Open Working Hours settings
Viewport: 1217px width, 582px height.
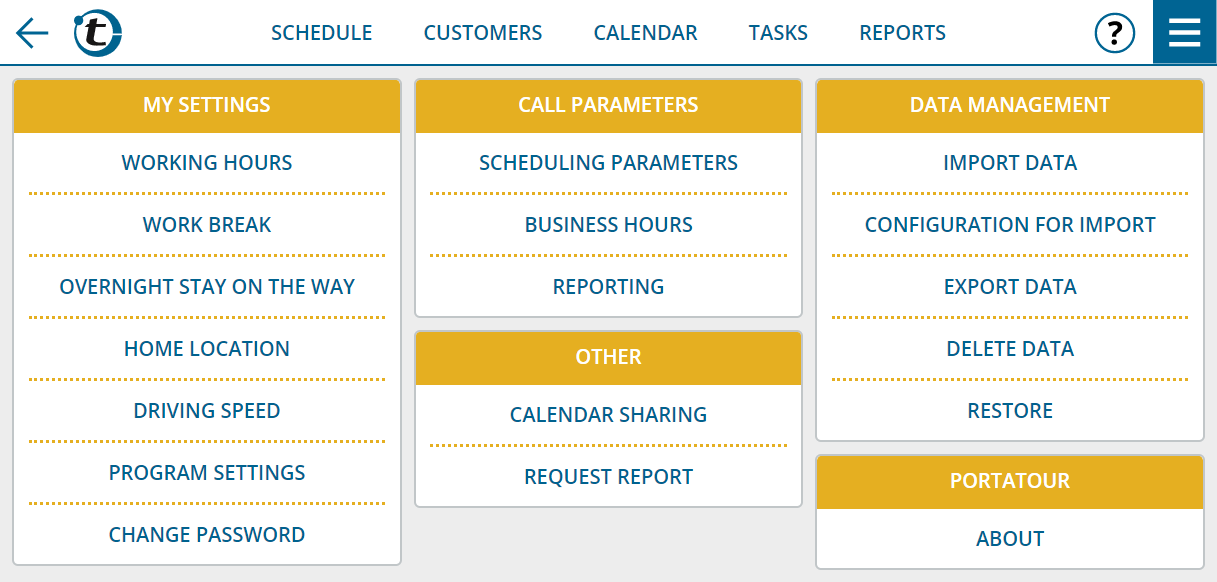(x=207, y=163)
